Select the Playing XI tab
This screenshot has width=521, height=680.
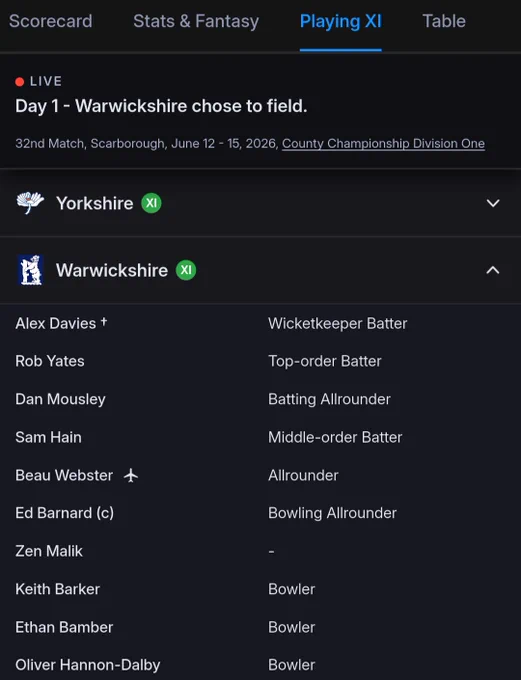341,21
